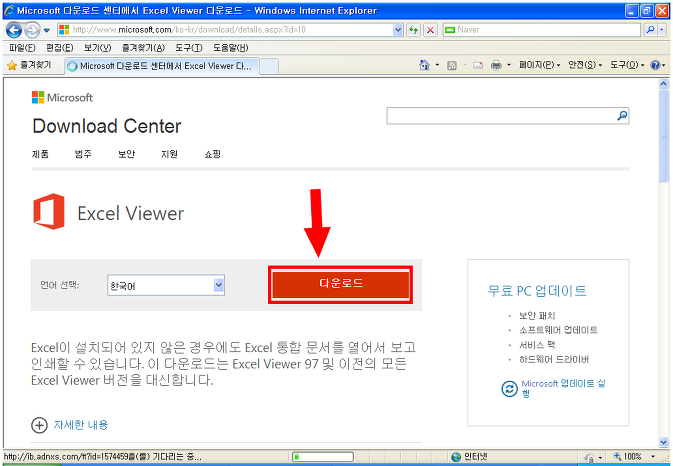Expand the Home icon dropdown arrow
This screenshot has width=673, height=466.
[437, 65]
